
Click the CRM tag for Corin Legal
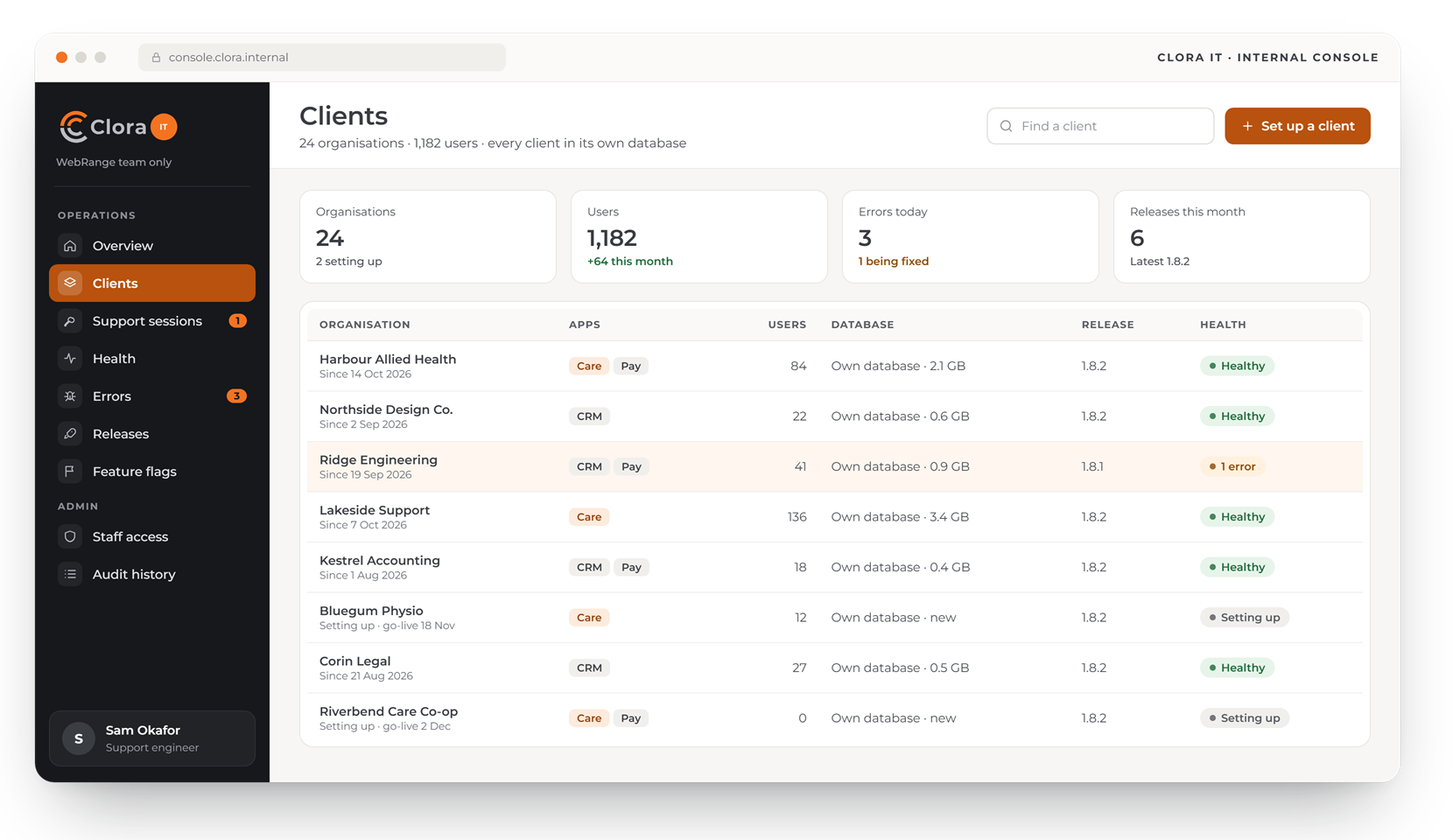(589, 668)
